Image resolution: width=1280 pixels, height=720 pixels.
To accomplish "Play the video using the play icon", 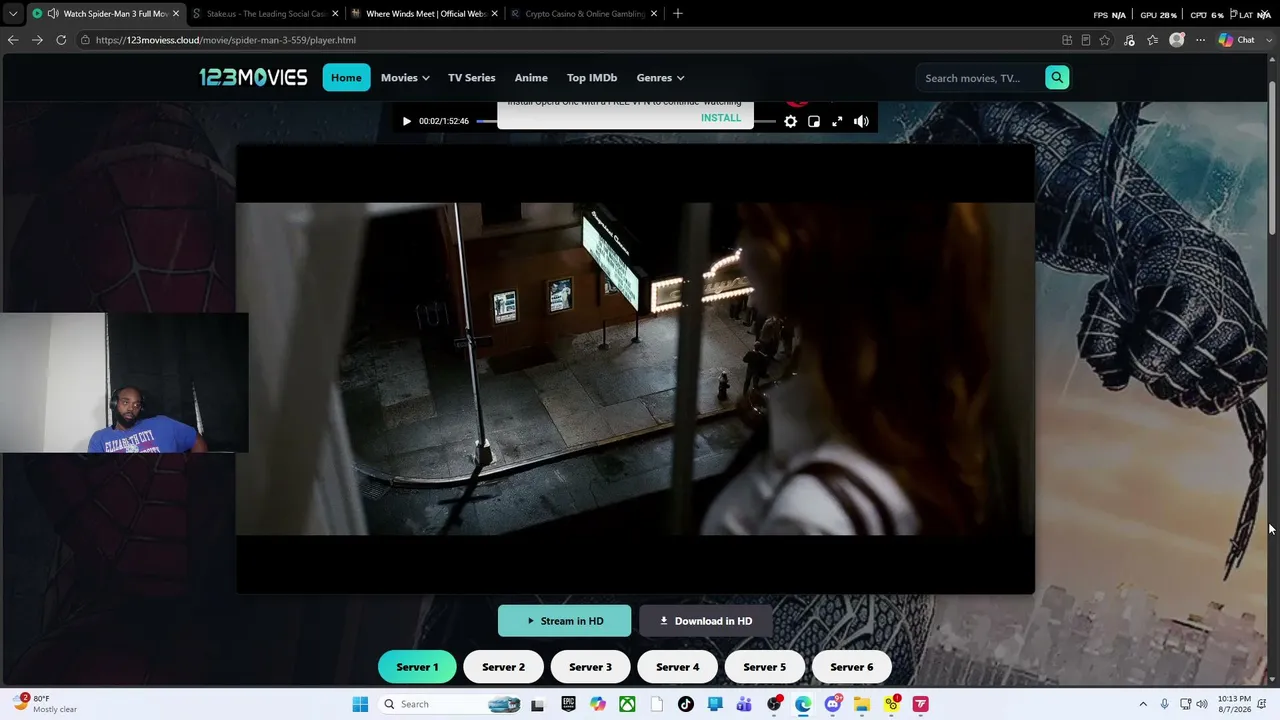I will tap(406, 121).
